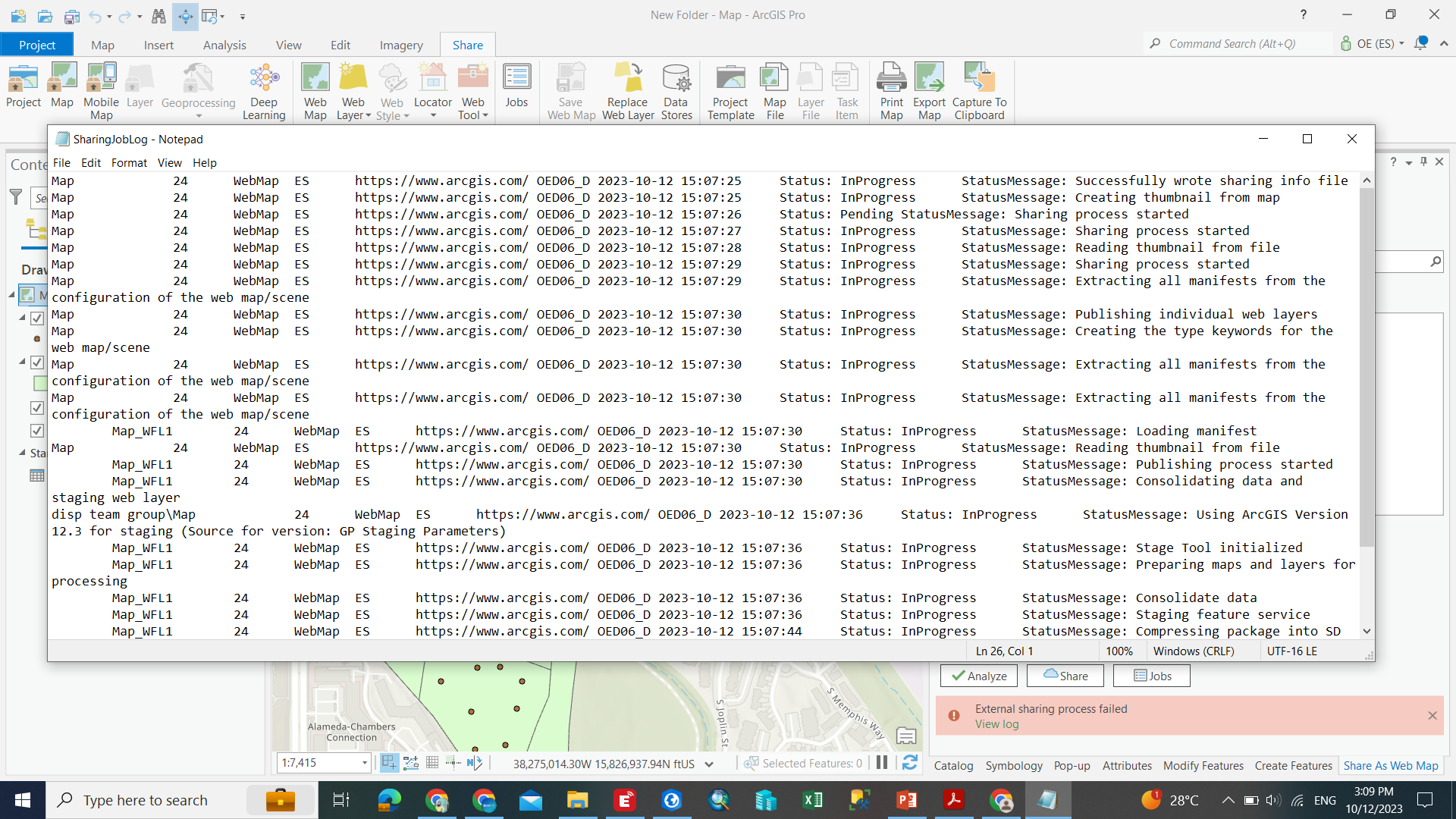
Task: Switch to the Imagery ribbon tab
Action: pyautogui.click(x=401, y=44)
